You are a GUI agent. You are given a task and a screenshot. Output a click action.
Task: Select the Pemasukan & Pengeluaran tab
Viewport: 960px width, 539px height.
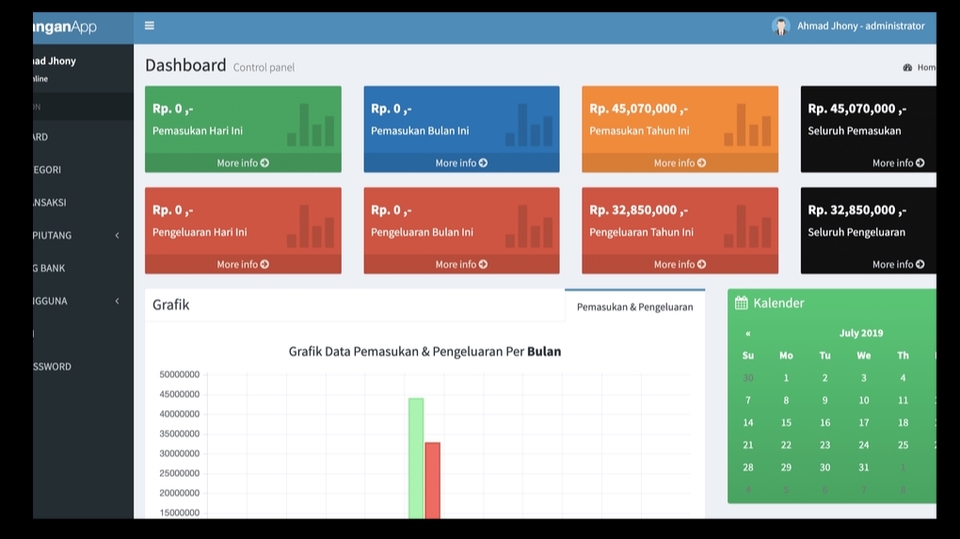pos(635,306)
